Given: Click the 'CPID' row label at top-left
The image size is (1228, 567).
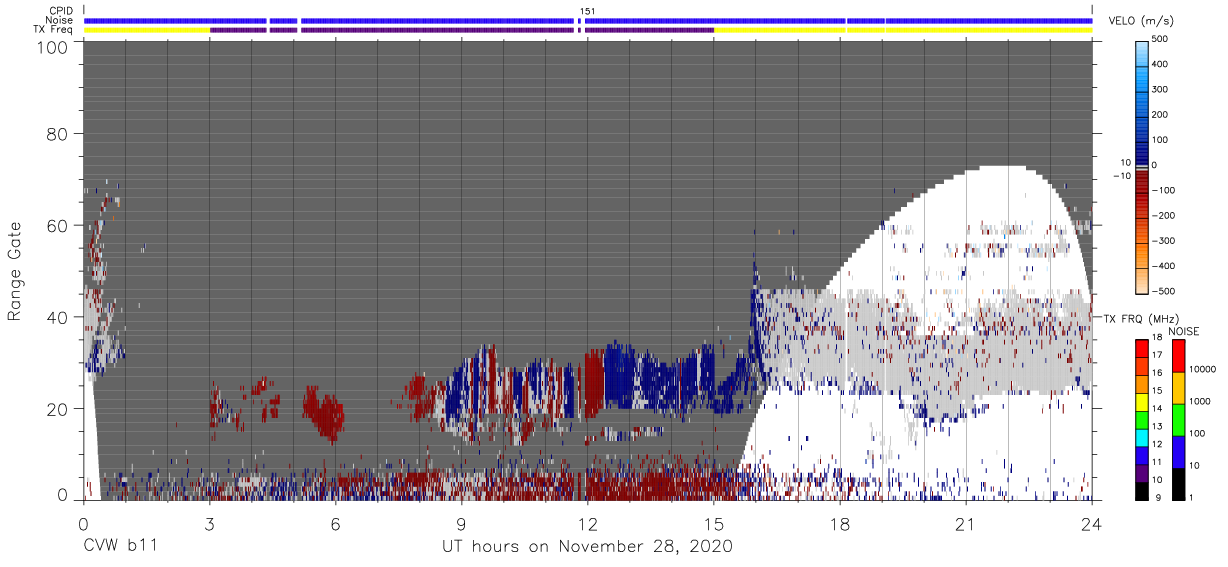Looking at the screenshot, I should coord(59,11).
